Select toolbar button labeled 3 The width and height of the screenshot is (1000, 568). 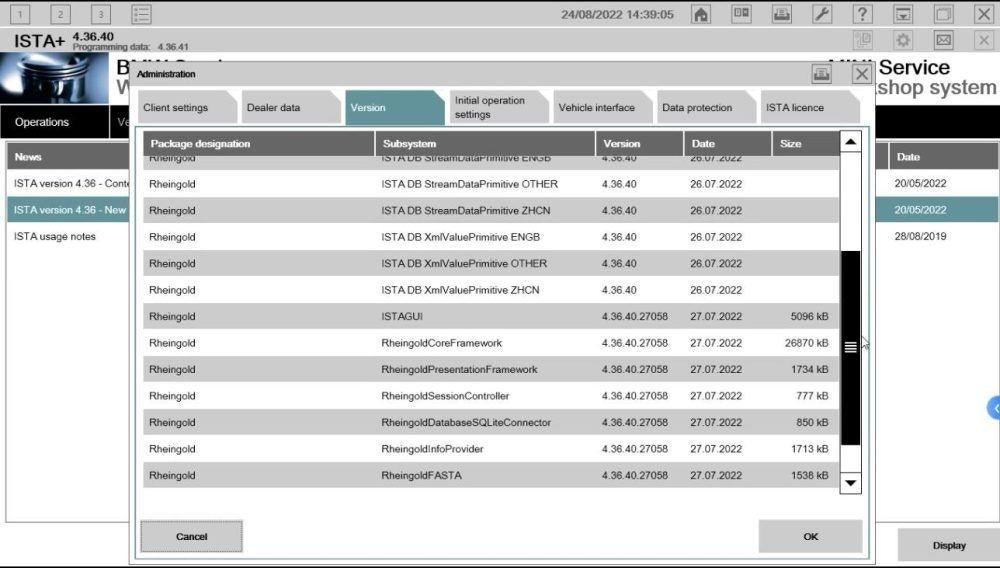pyautogui.click(x=101, y=14)
